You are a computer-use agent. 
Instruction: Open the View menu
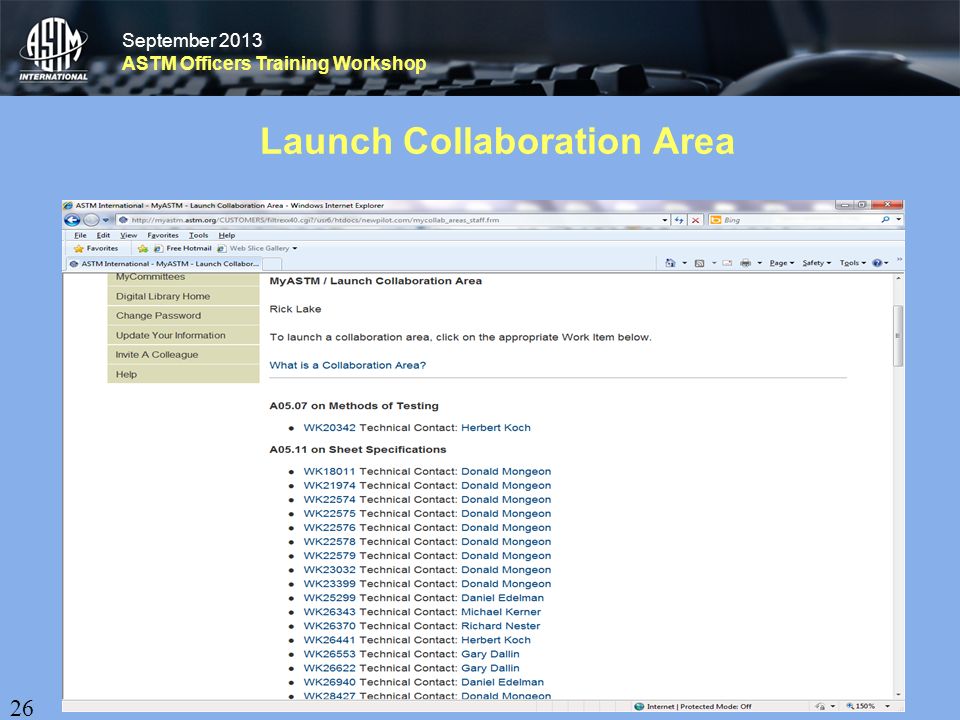(128, 235)
